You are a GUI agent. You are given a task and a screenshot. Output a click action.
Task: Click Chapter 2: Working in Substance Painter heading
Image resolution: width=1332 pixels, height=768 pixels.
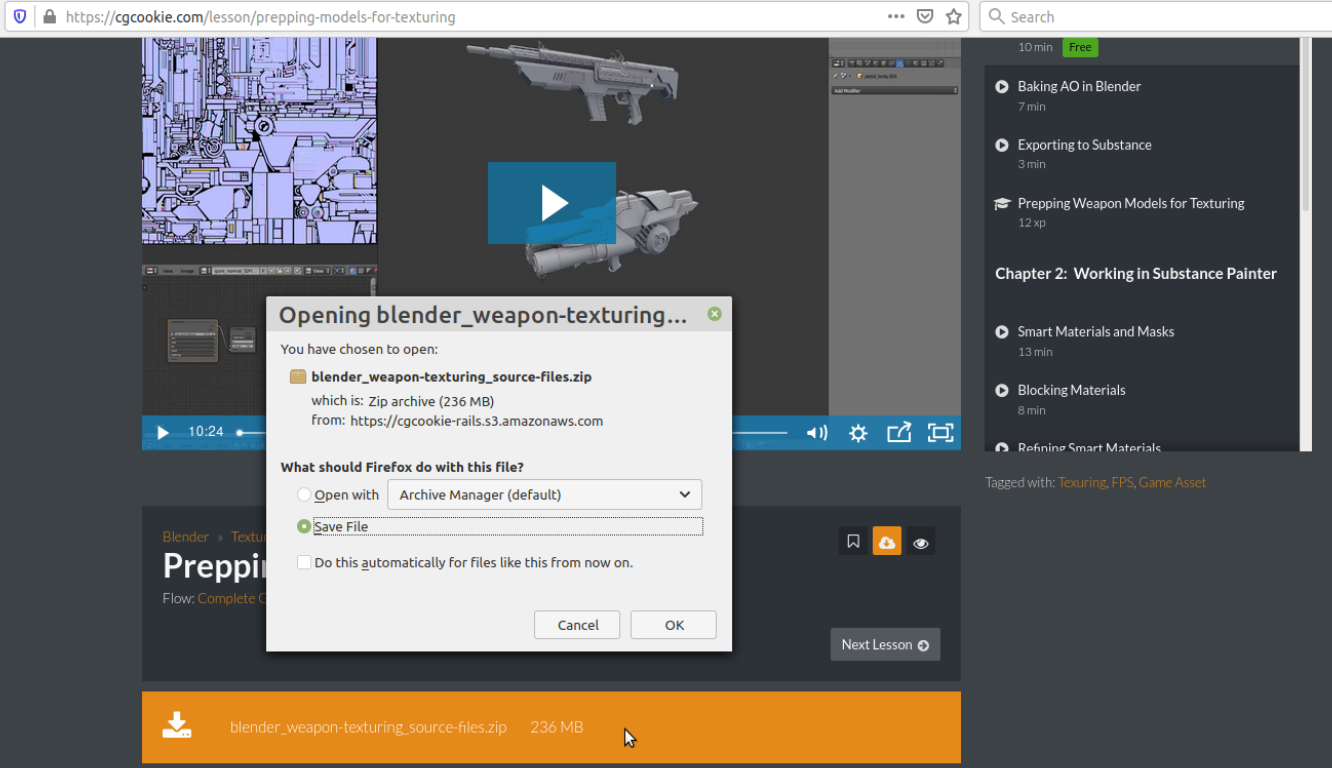pos(1136,273)
